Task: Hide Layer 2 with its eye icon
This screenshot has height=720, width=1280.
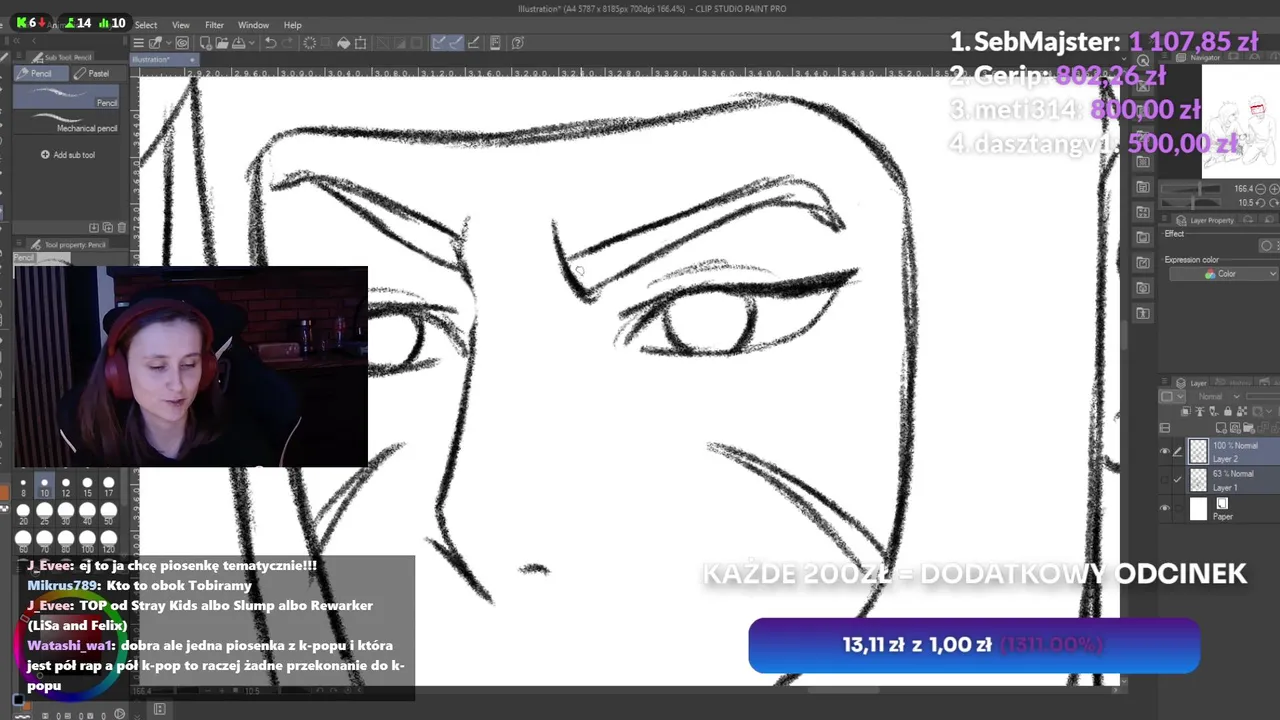Action: (1165, 451)
